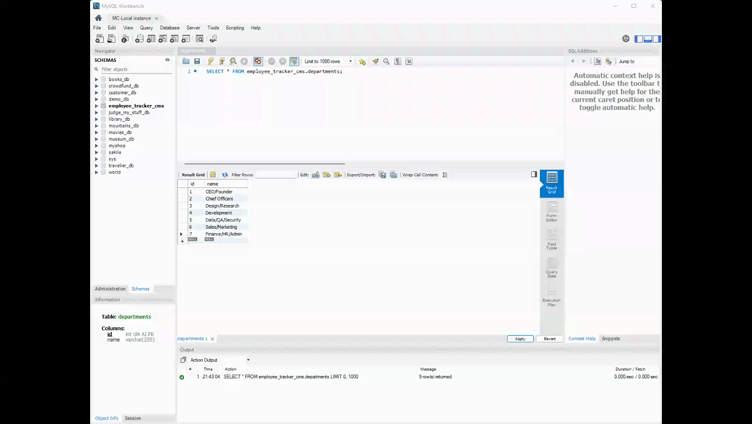
Task: Select the Sales/Marketing cell
Action: pyautogui.click(x=226, y=227)
